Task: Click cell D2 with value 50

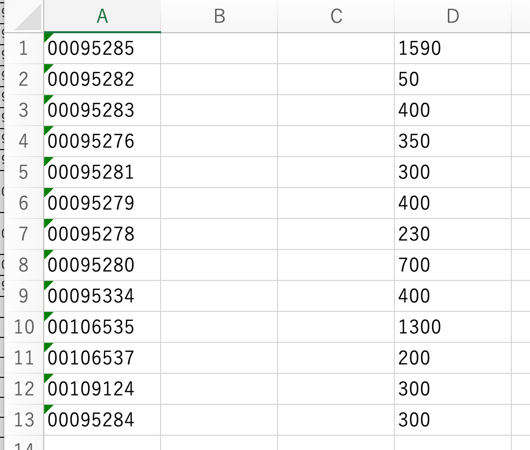Action: [453, 79]
